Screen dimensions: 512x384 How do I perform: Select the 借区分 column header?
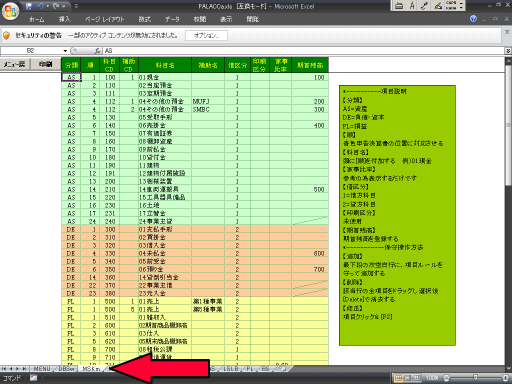coord(237,65)
